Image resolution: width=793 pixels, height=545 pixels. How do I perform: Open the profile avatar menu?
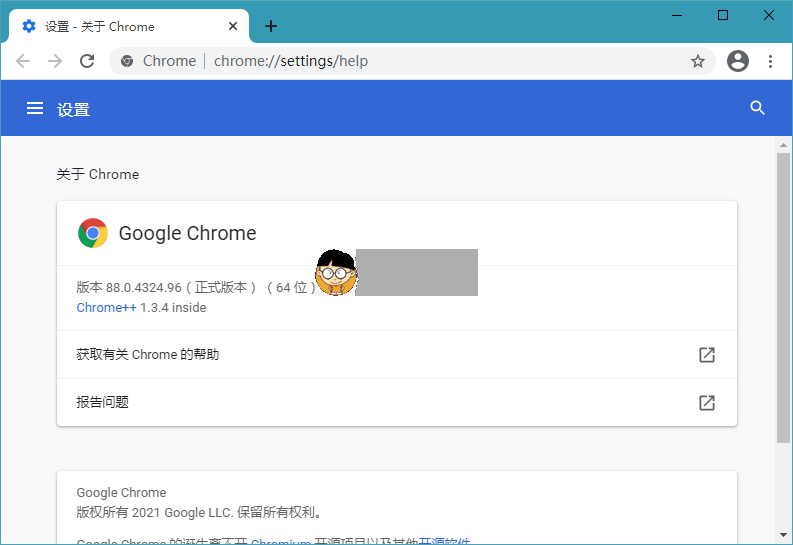(737, 61)
